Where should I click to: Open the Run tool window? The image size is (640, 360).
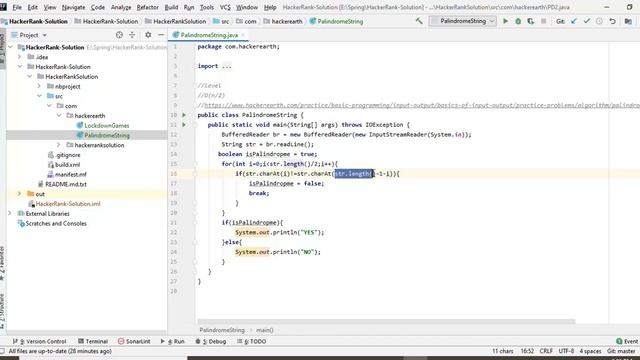point(173,341)
